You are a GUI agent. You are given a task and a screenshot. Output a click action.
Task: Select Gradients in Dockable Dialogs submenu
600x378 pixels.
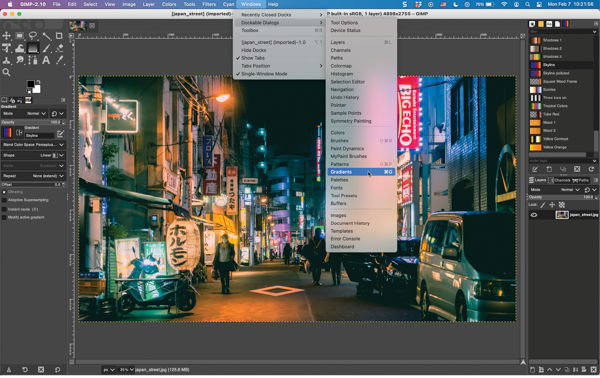[x=361, y=172]
